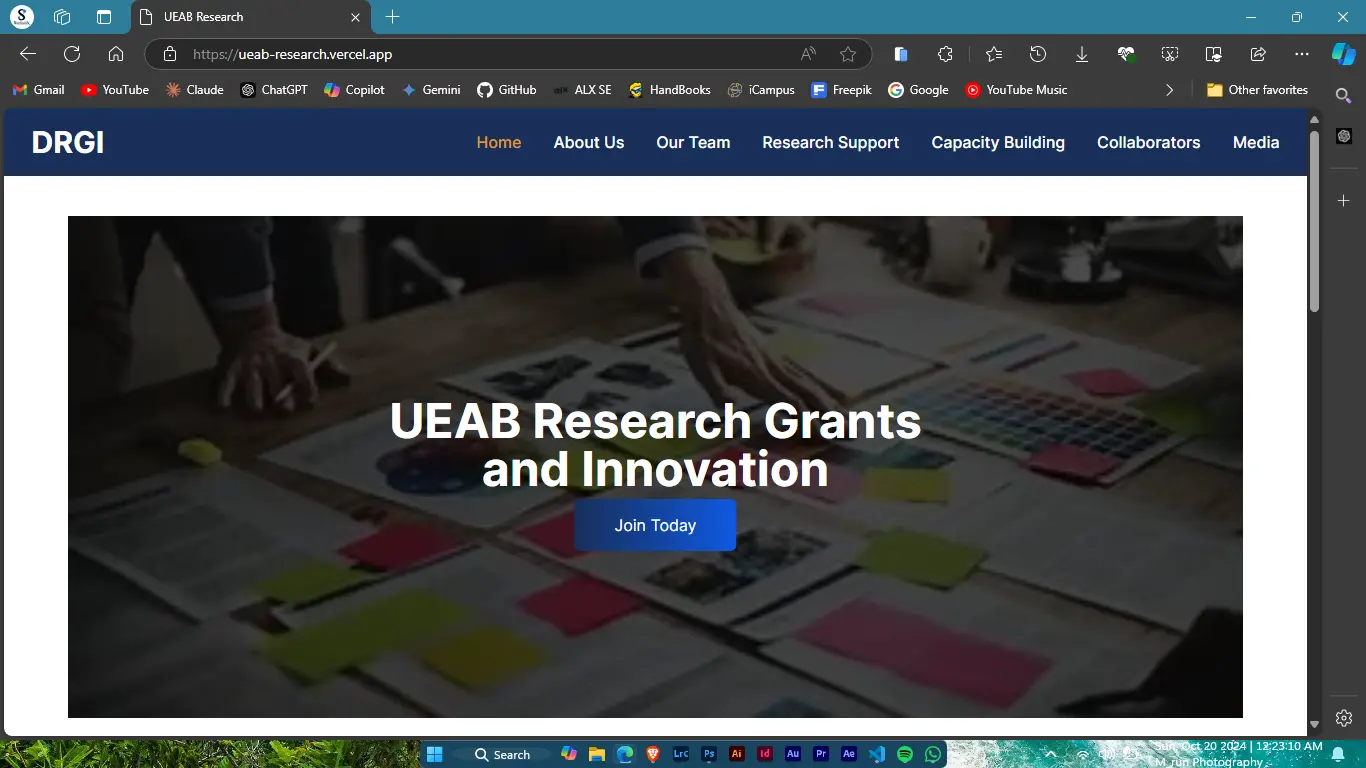Open browser History icon
Viewport: 1366px width, 768px height.
tap(1038, 54)
